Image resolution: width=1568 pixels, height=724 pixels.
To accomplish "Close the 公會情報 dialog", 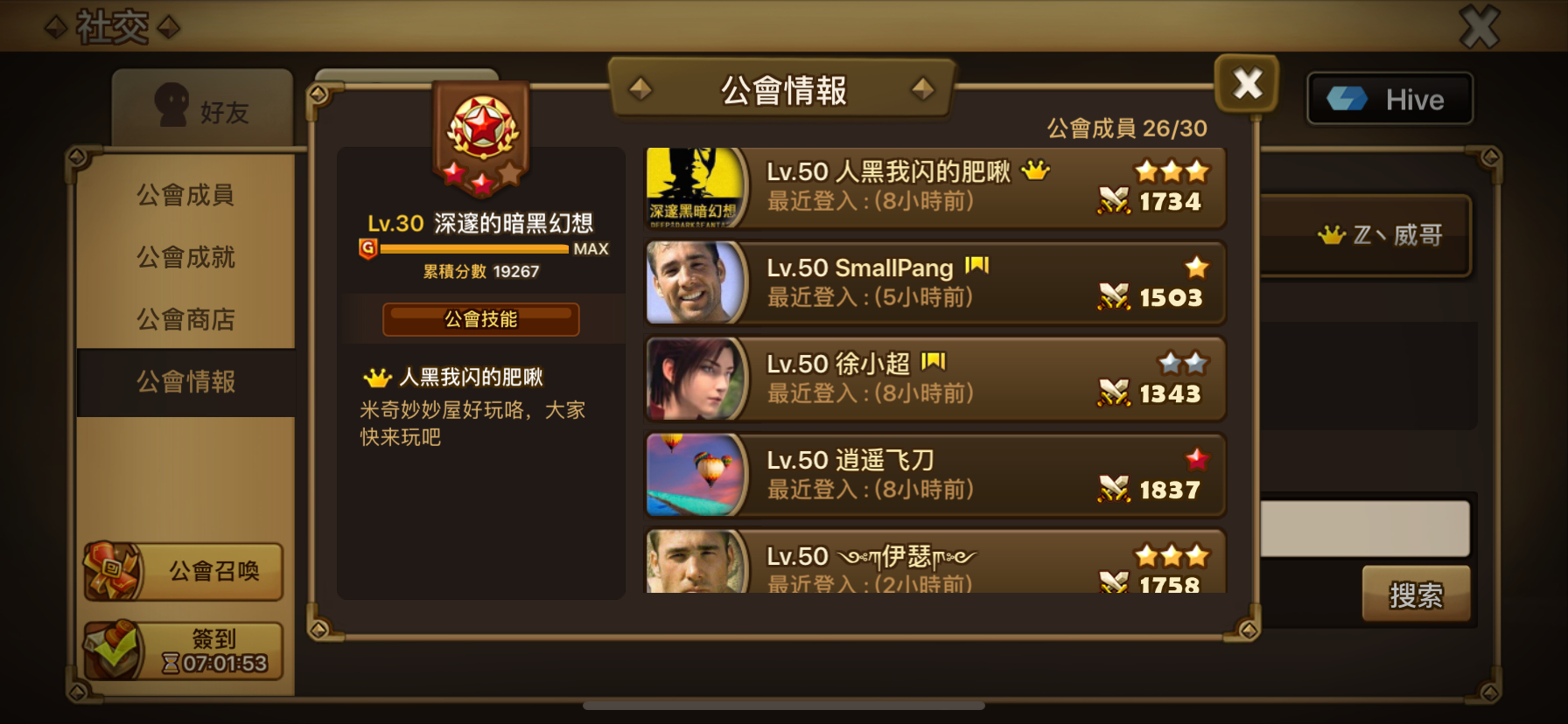I will (x=1247, y=84).
